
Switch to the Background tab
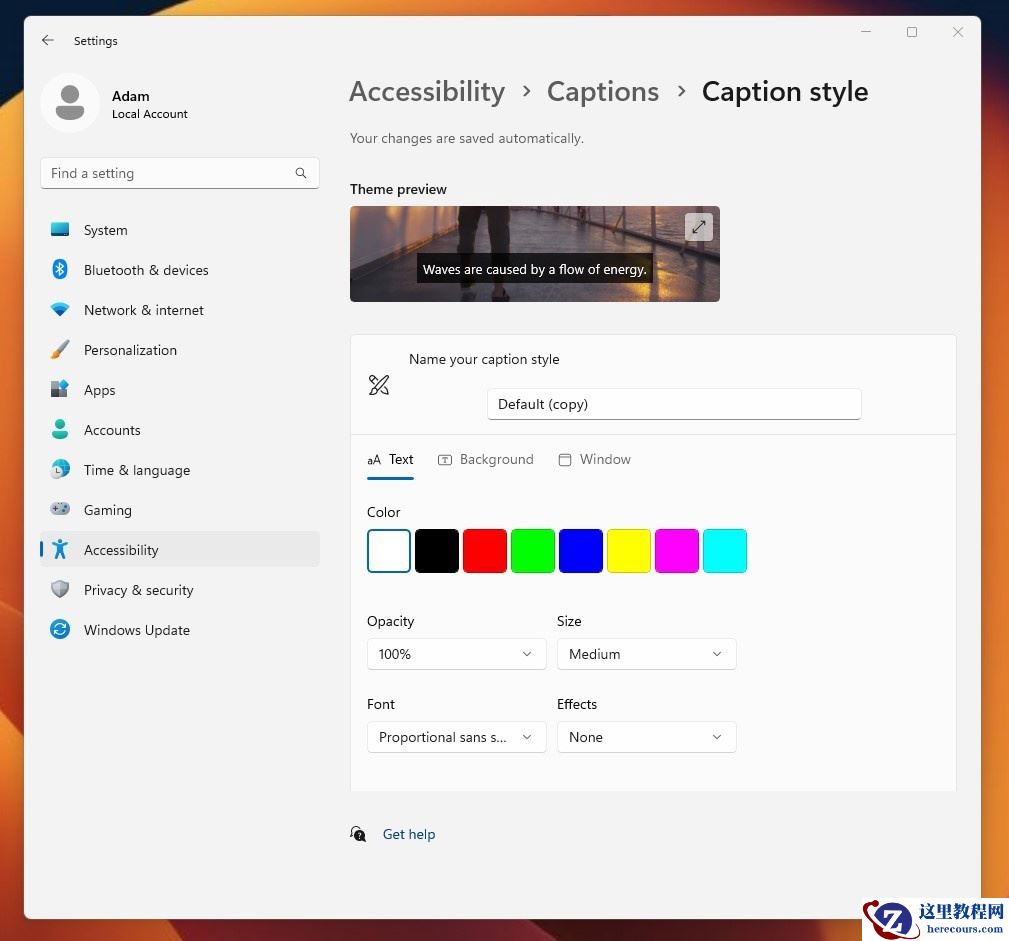pyautogui.click(x=487, y=459)
